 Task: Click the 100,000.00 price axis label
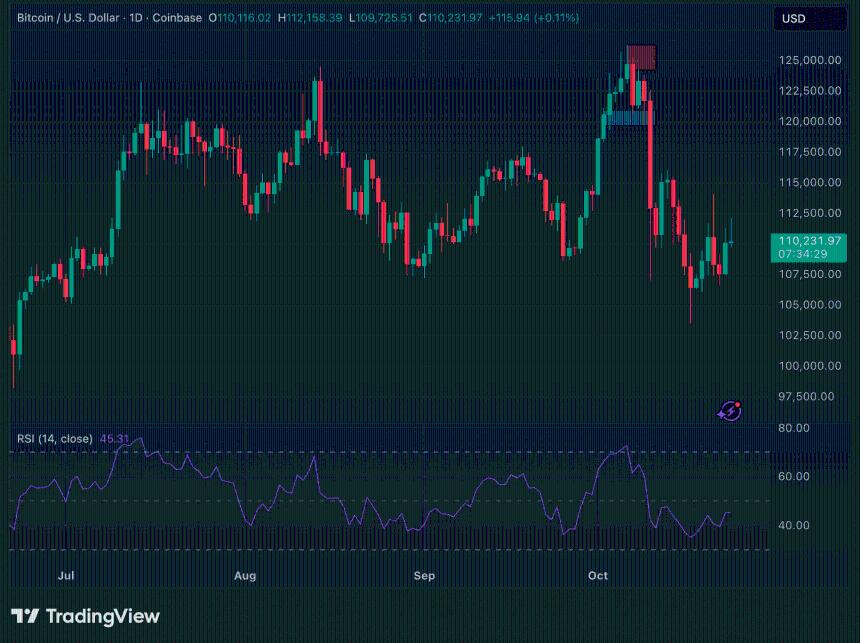click(x=808, y=366)
